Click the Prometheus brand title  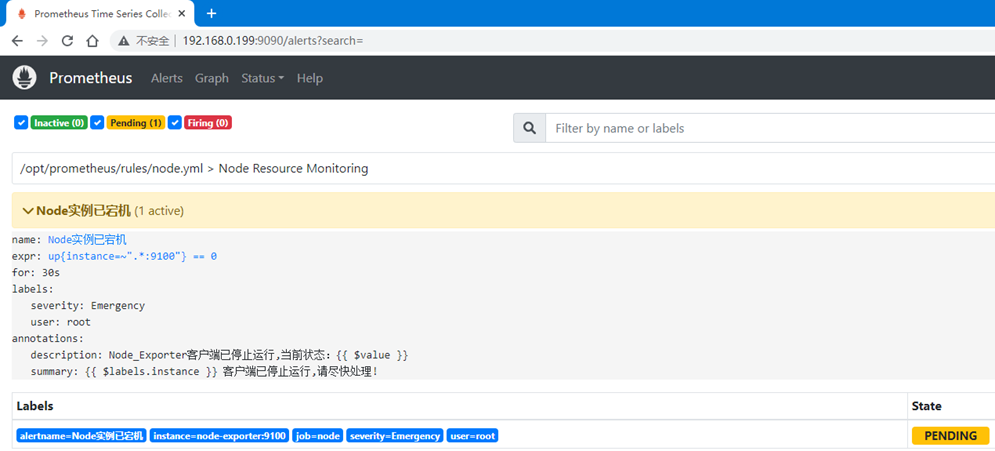click(91, 78)
